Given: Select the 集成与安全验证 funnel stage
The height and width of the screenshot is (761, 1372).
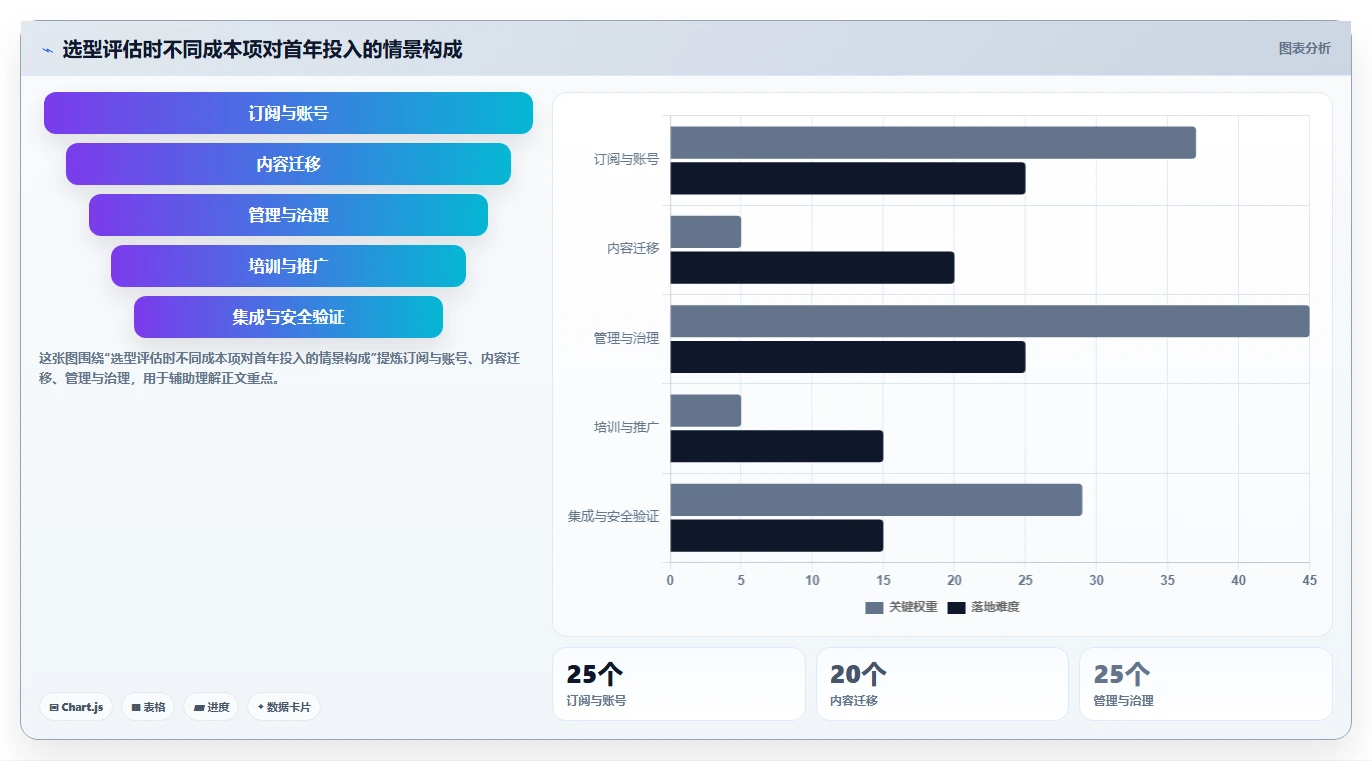Looking at the screenshot, I should [288, 317].
